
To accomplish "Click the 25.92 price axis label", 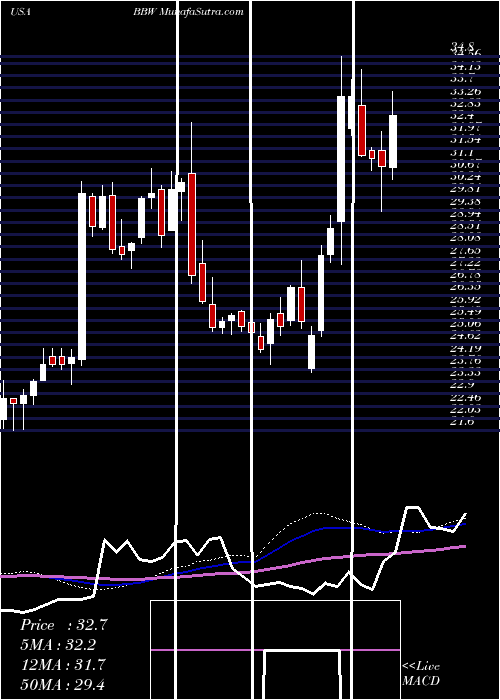I will 466,299.
